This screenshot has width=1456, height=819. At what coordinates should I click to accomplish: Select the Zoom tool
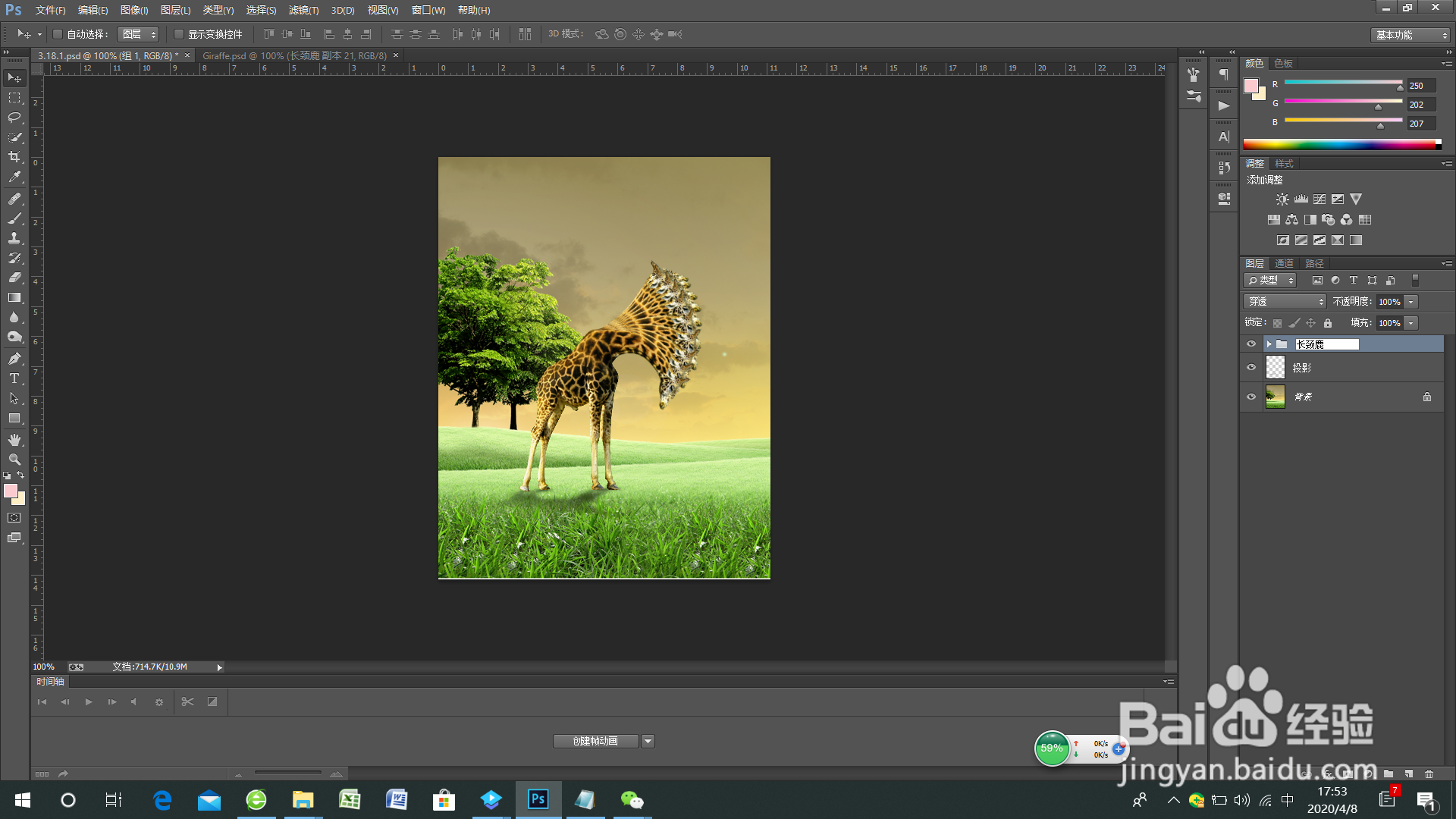point(14,460)
